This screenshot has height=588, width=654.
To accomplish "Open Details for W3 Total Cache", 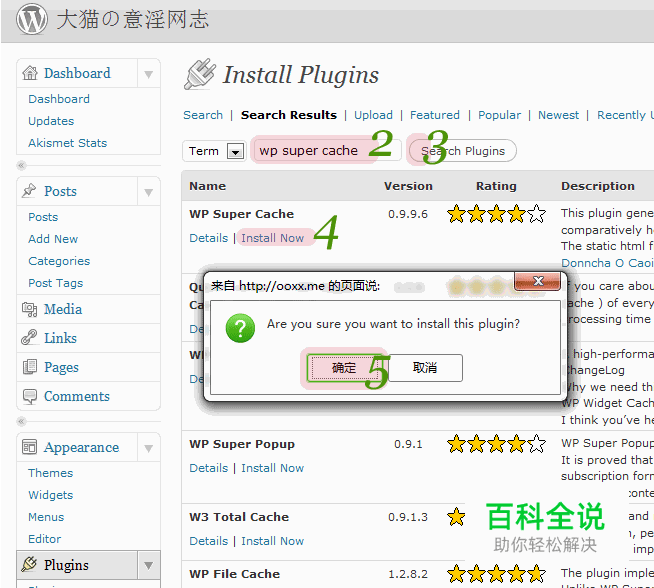I will 209,541.
